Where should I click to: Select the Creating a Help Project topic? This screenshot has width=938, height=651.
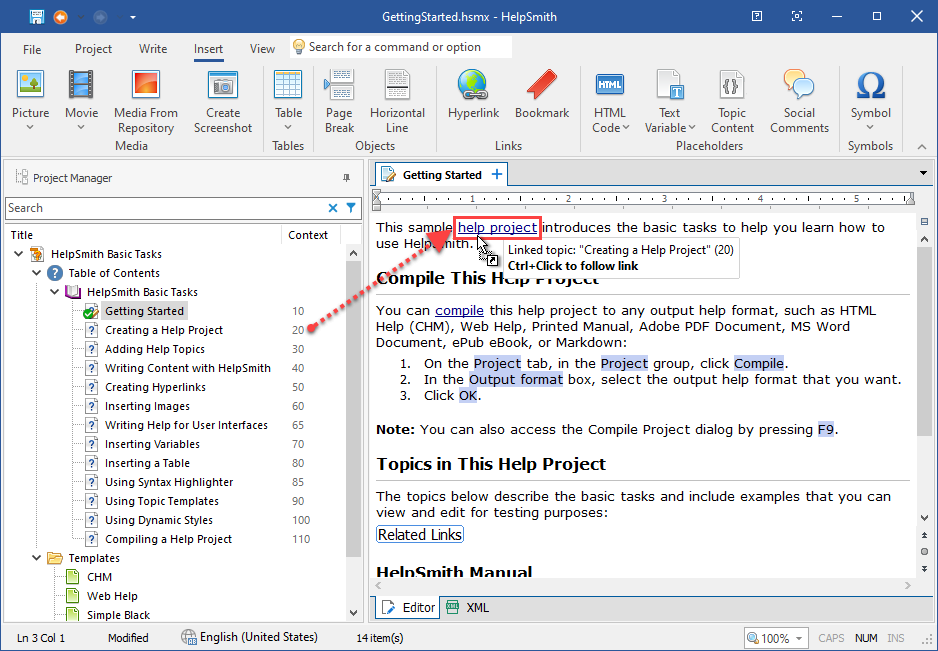(164, 330)
